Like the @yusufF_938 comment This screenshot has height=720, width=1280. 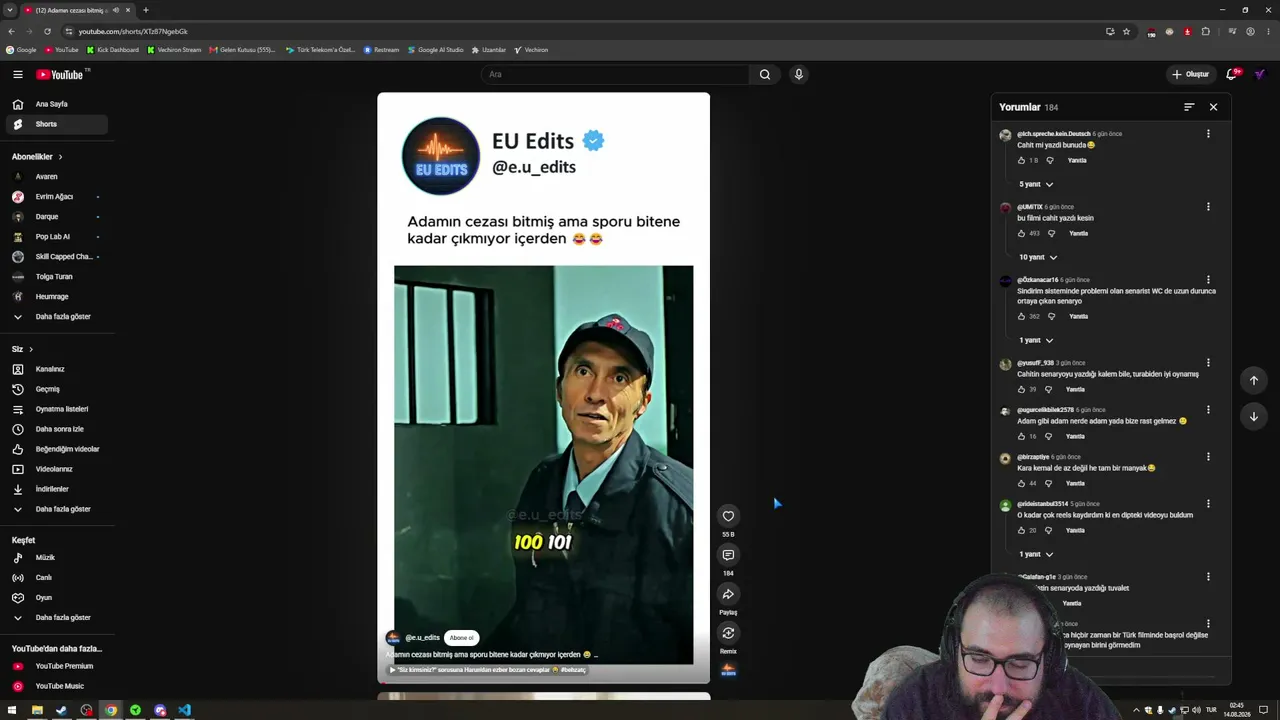coord(1021,390)
